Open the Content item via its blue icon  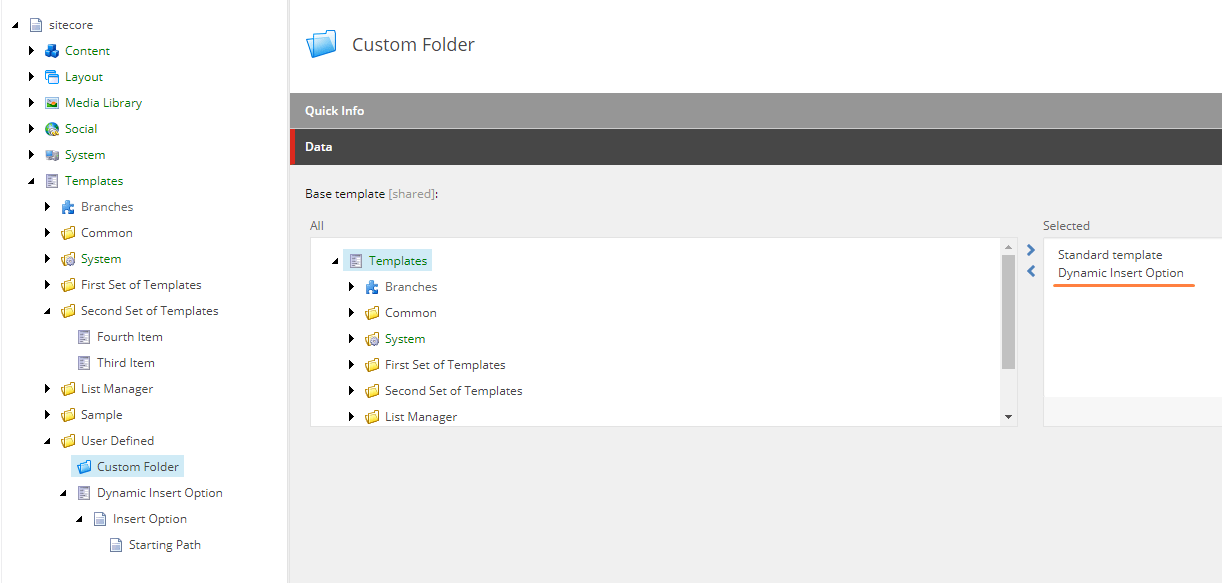(x=52, y=50)
